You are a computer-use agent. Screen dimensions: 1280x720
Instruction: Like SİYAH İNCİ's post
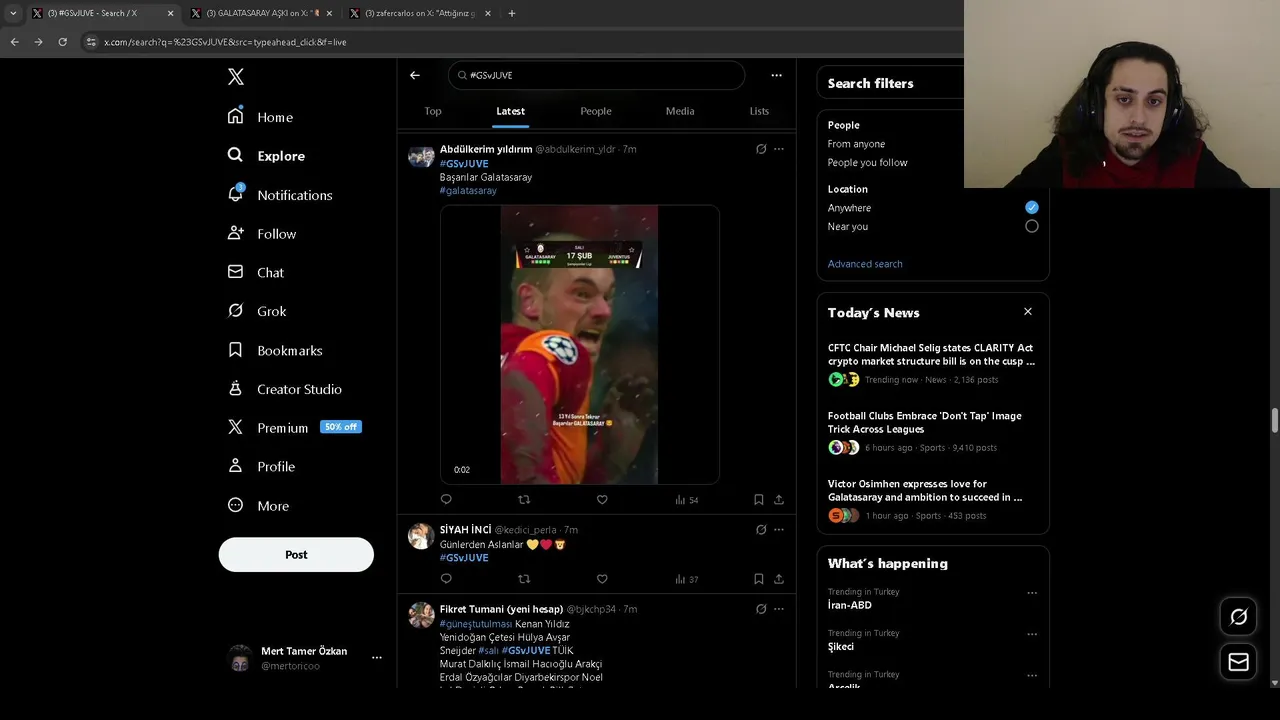click(x=602, y=579)
